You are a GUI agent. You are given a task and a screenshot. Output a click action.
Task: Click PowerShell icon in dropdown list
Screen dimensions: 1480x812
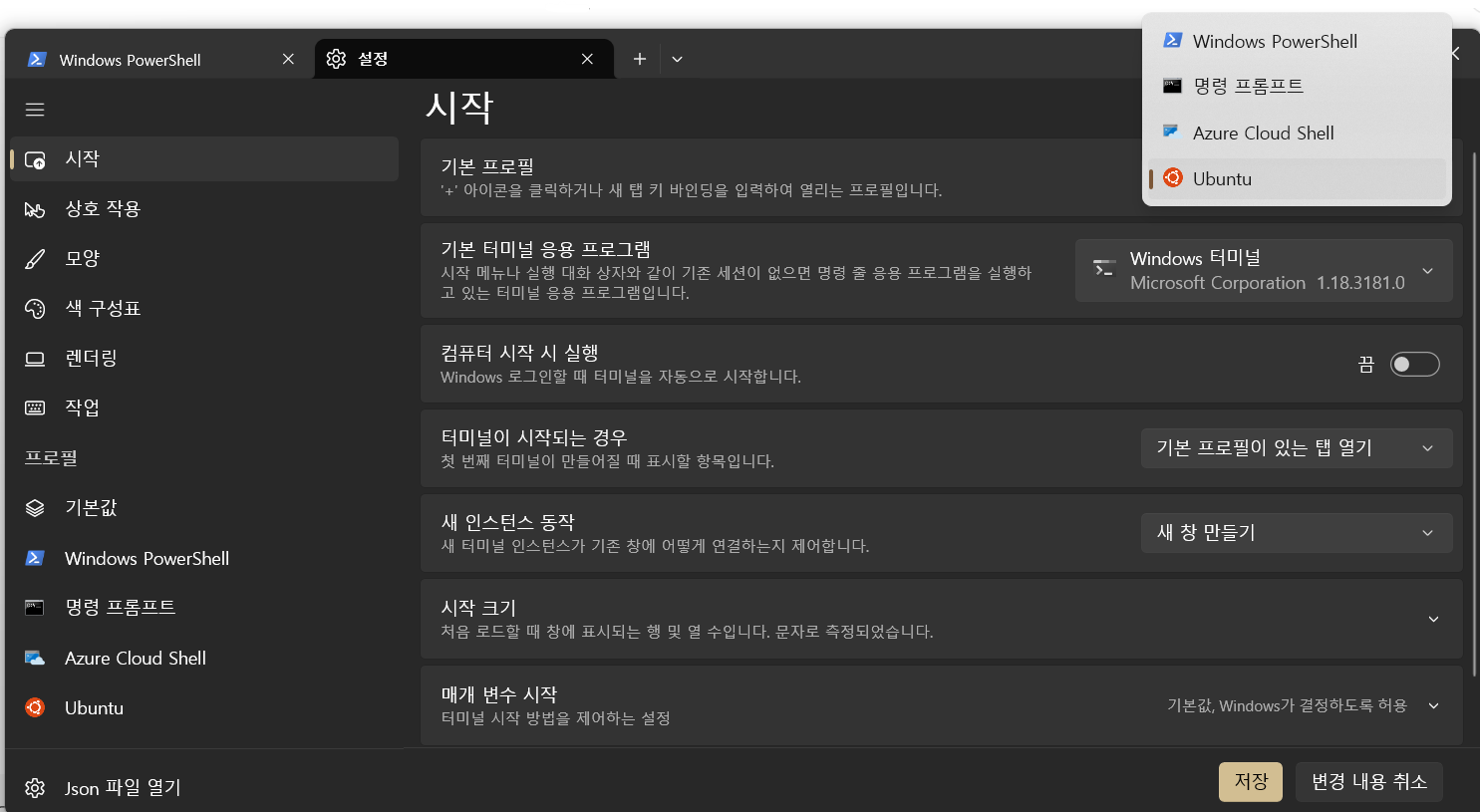pyautogui.click(x=1173, y=40)
